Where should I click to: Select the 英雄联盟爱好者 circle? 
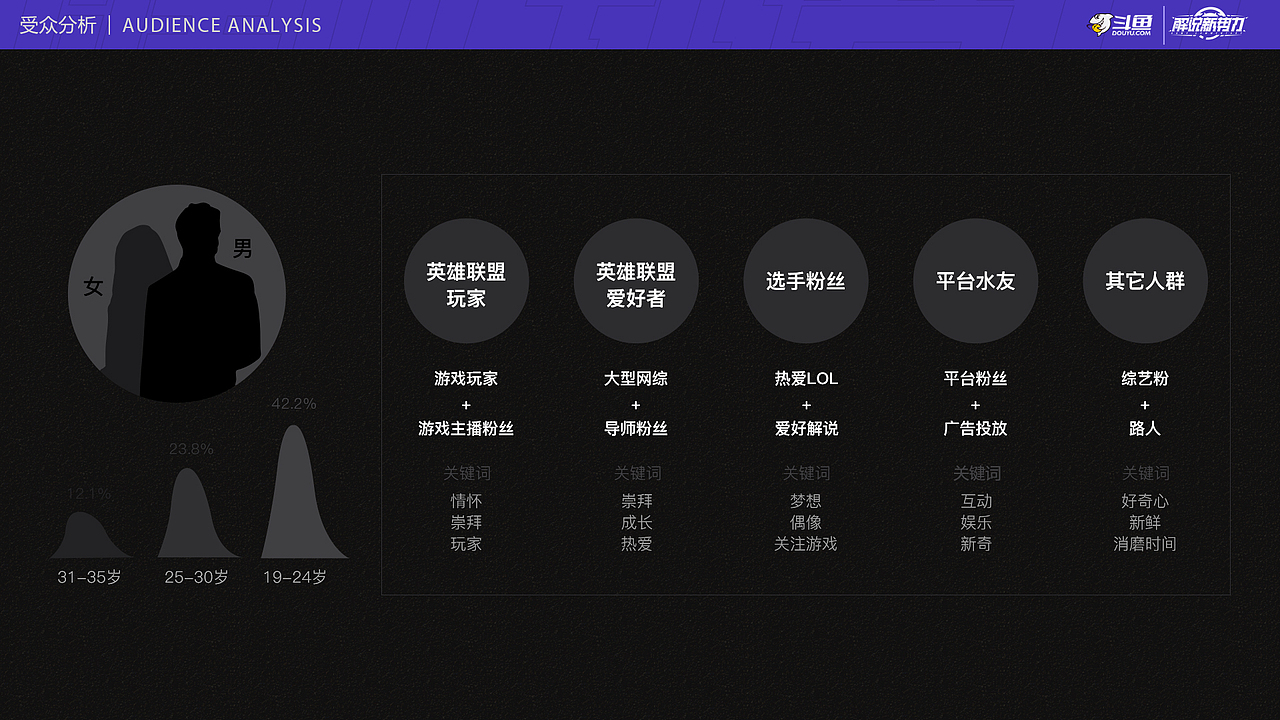tap(636, 281)
